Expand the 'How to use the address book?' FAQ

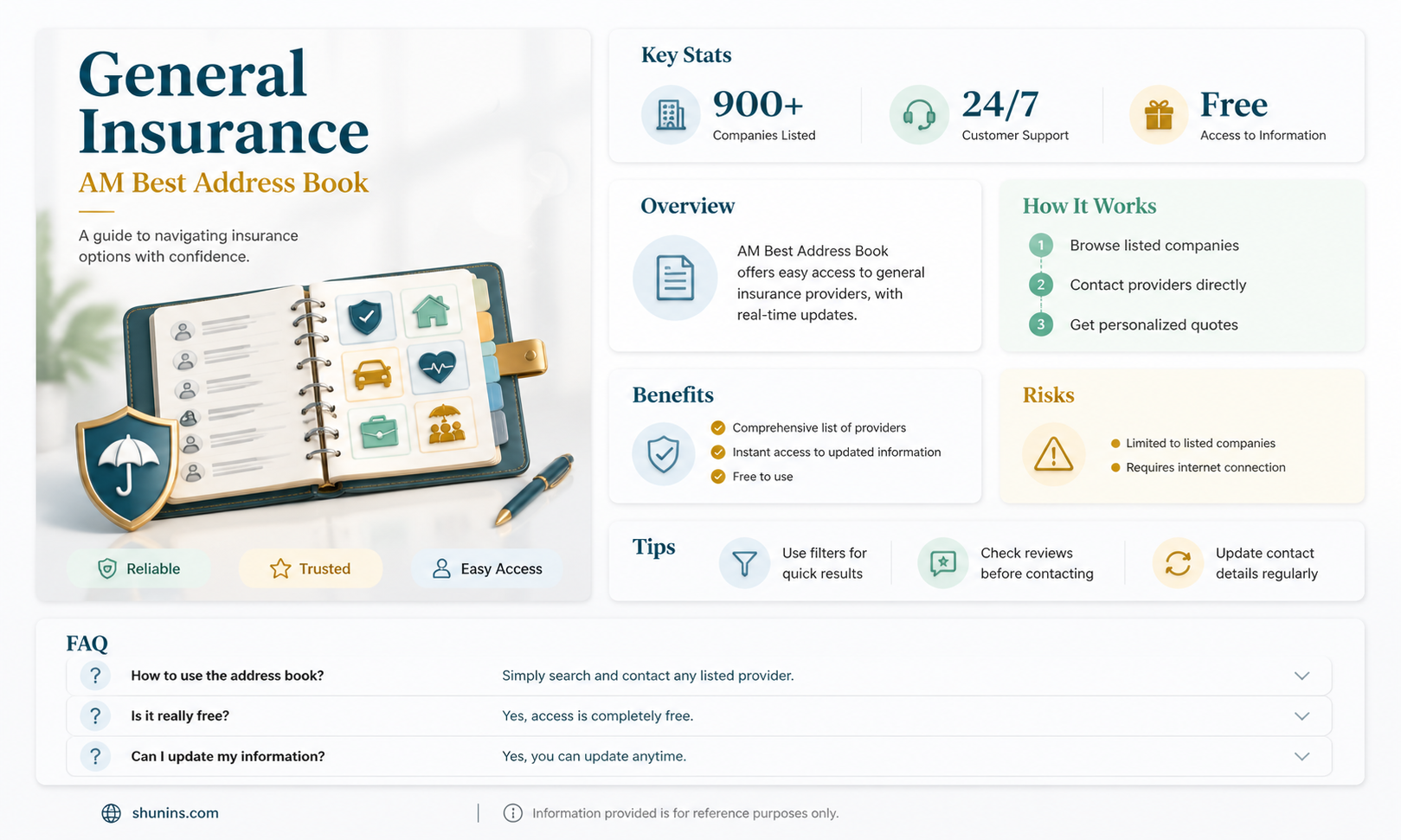(x=1301, y=676)
